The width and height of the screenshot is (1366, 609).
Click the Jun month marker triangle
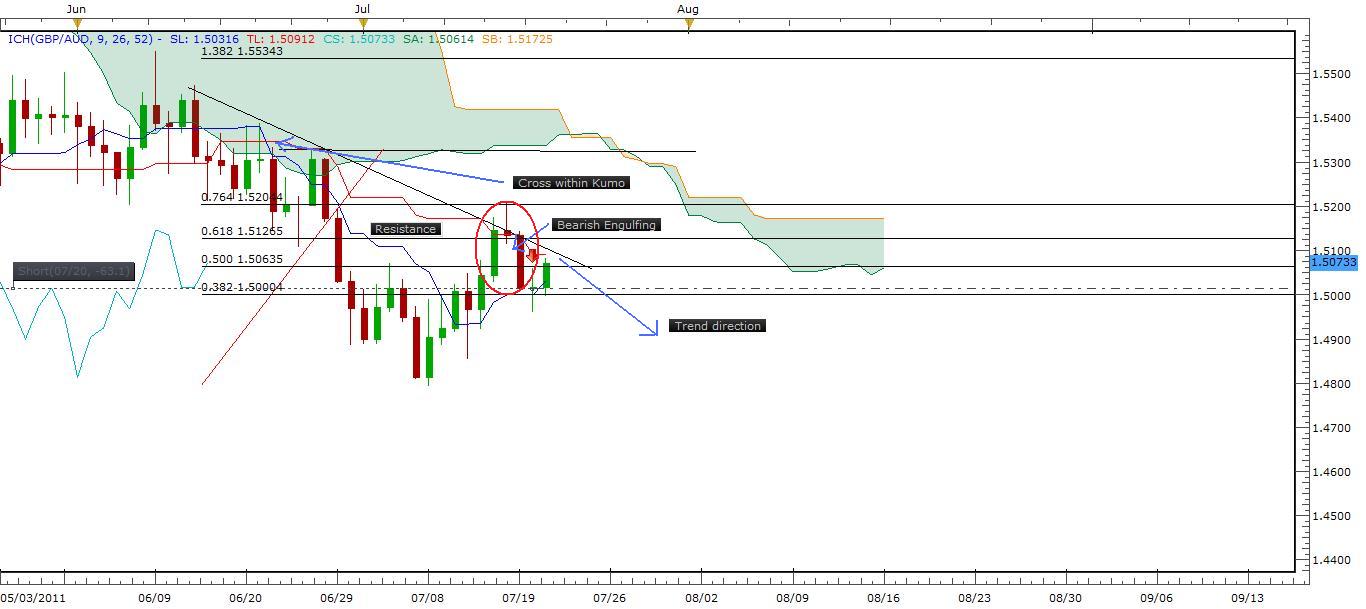tap(77, 23)
